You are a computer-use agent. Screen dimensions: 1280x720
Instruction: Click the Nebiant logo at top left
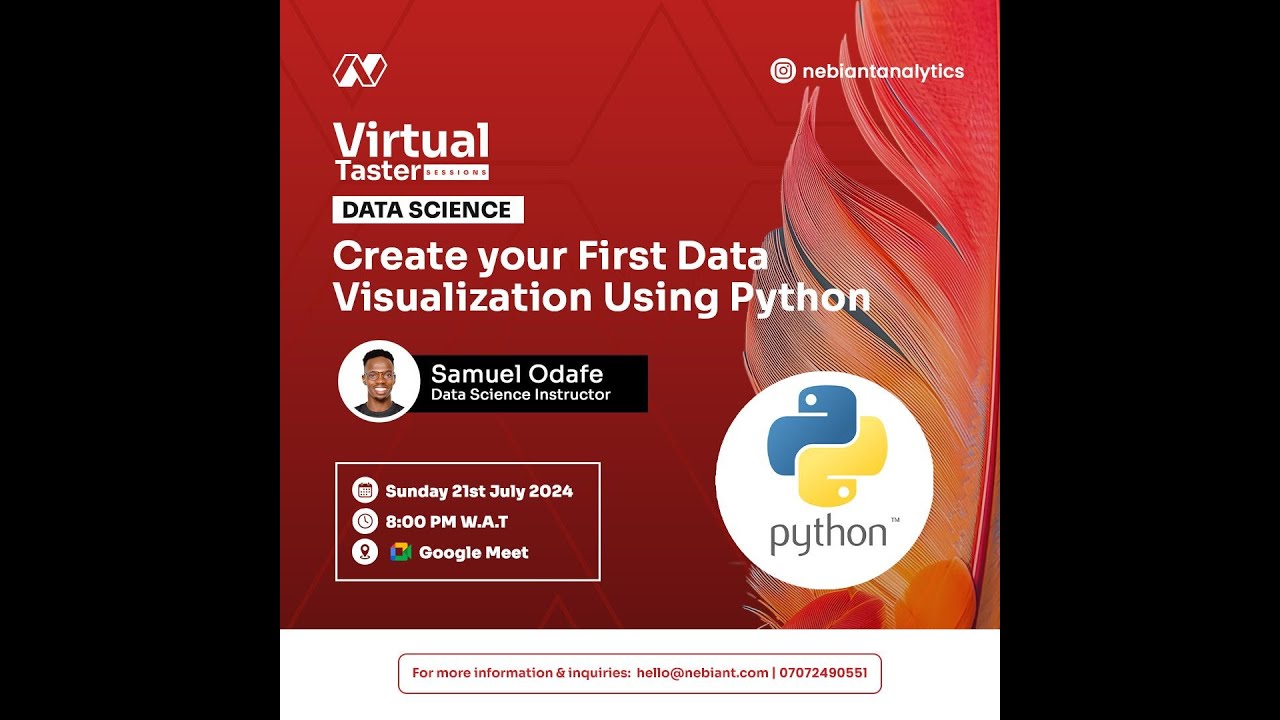[x=360, y=70]
